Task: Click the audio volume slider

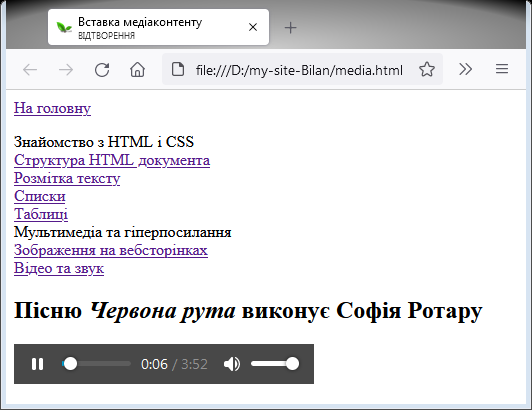Action: (275, 364)
